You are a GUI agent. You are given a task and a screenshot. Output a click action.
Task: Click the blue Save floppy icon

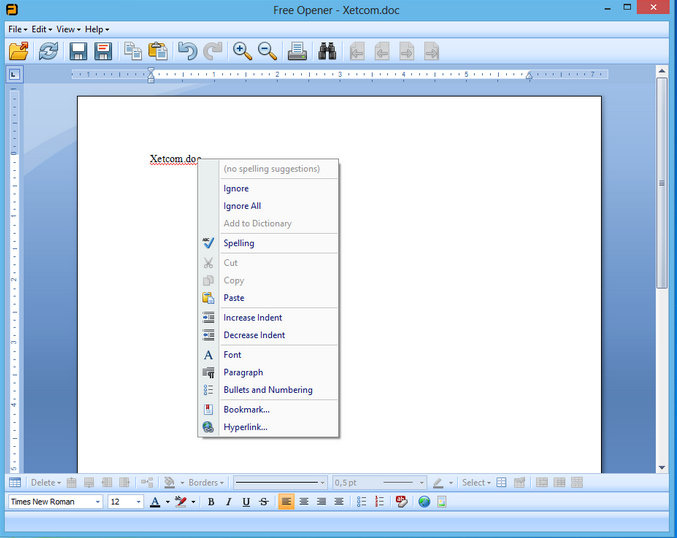point(78,51)
